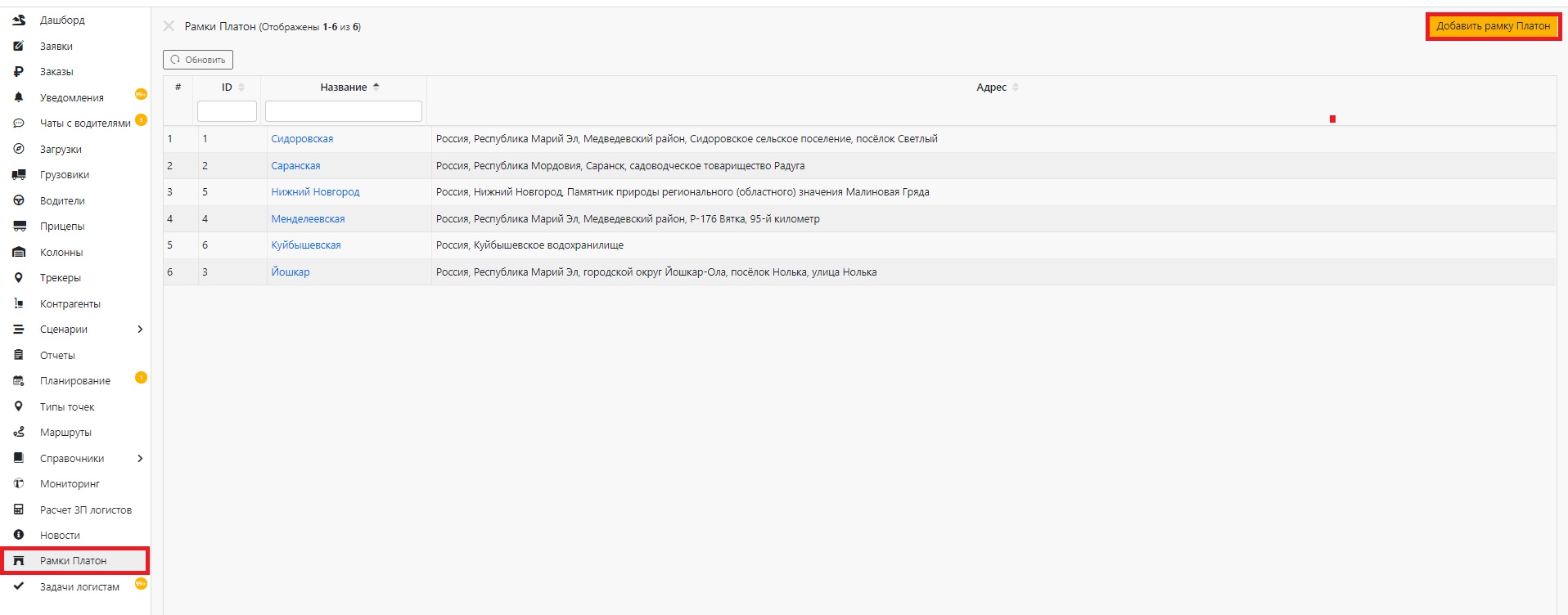1568x615 pixels.
Task: Click the Планирование orange badge counter
Action: 141,377
